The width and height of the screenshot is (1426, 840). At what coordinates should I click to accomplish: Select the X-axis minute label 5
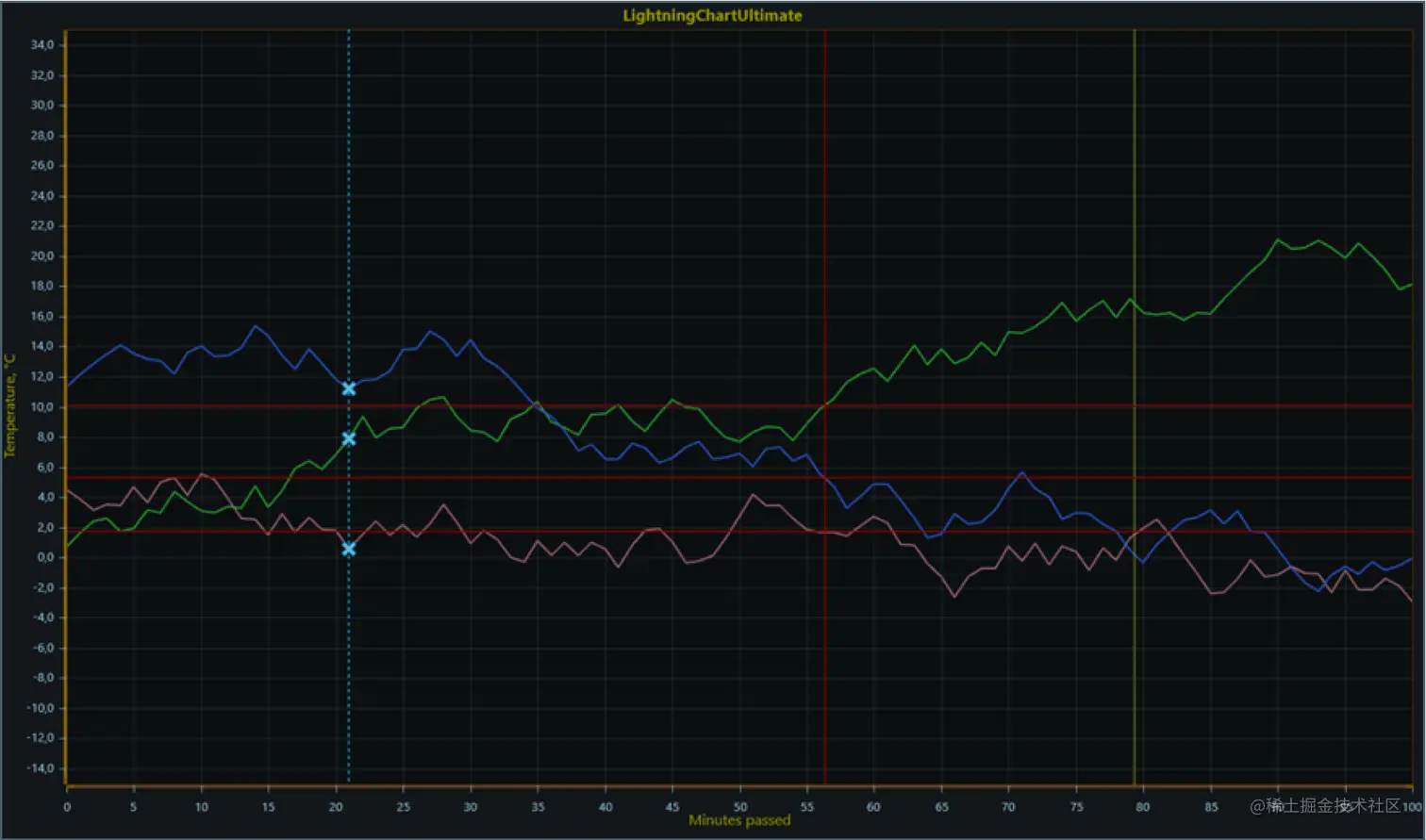(x=133, y=807)
